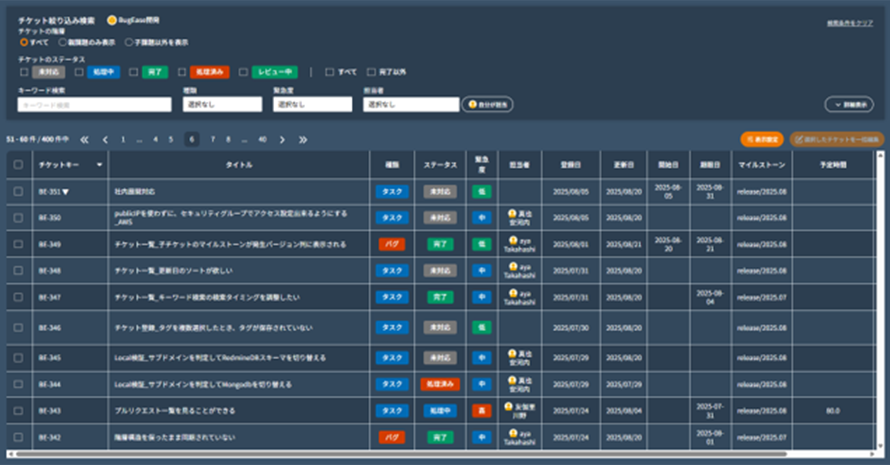Tick the row checkbox for ticket BE-350
890x465 pixels.
18,216
